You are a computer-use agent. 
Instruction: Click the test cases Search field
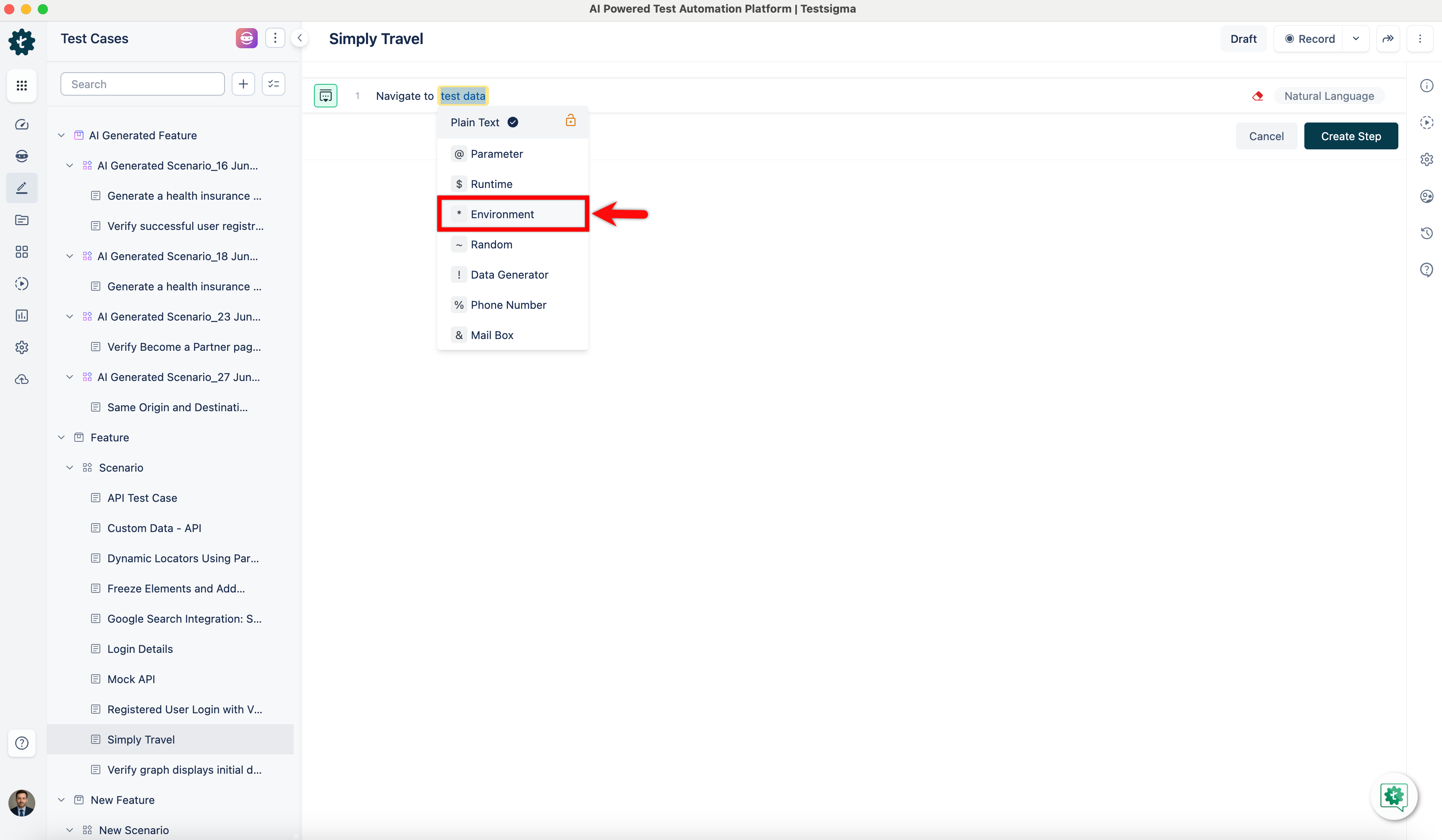[143, 84]
